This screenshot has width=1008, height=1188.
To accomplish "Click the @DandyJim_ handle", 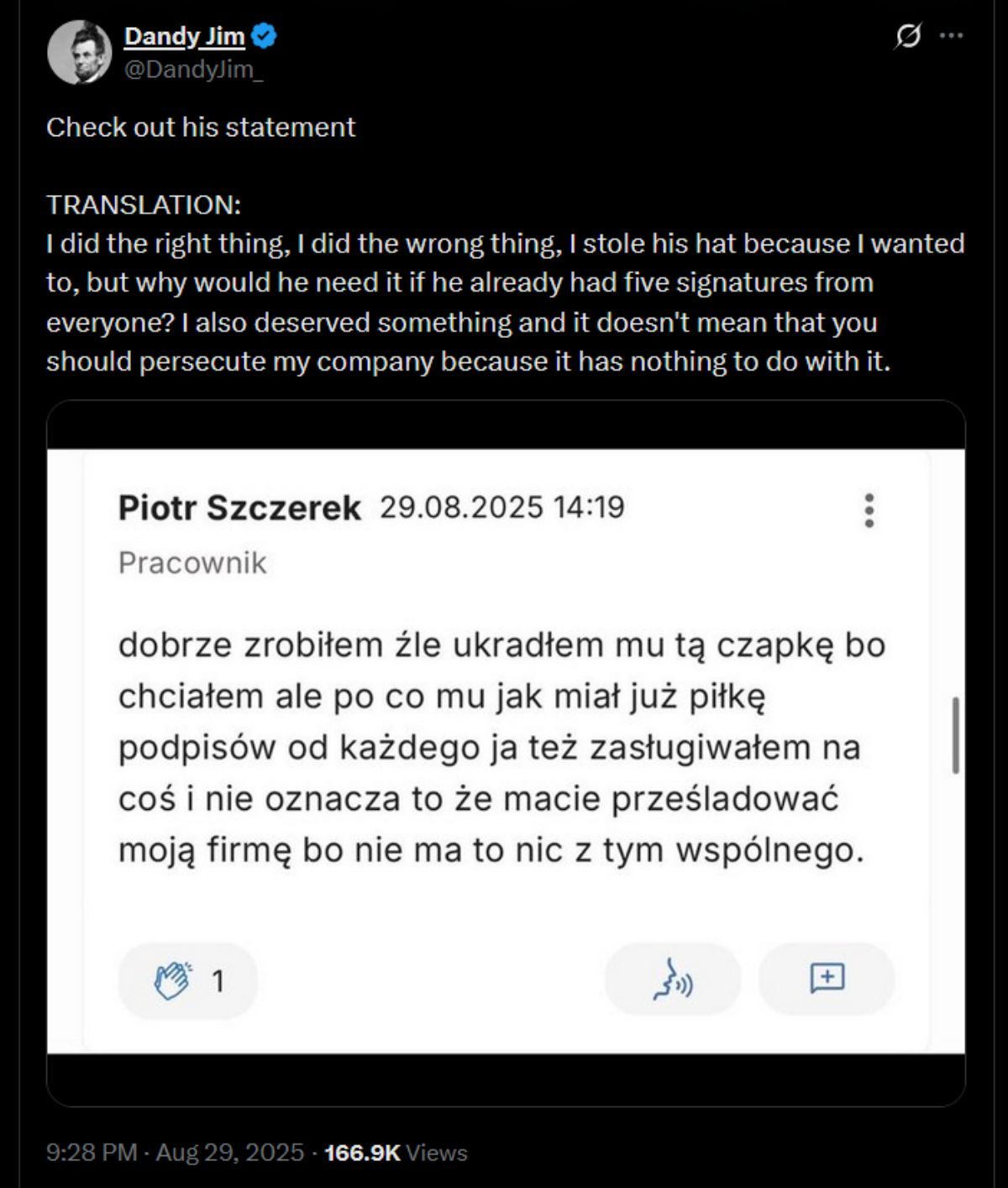I will (x=193, y=69).
